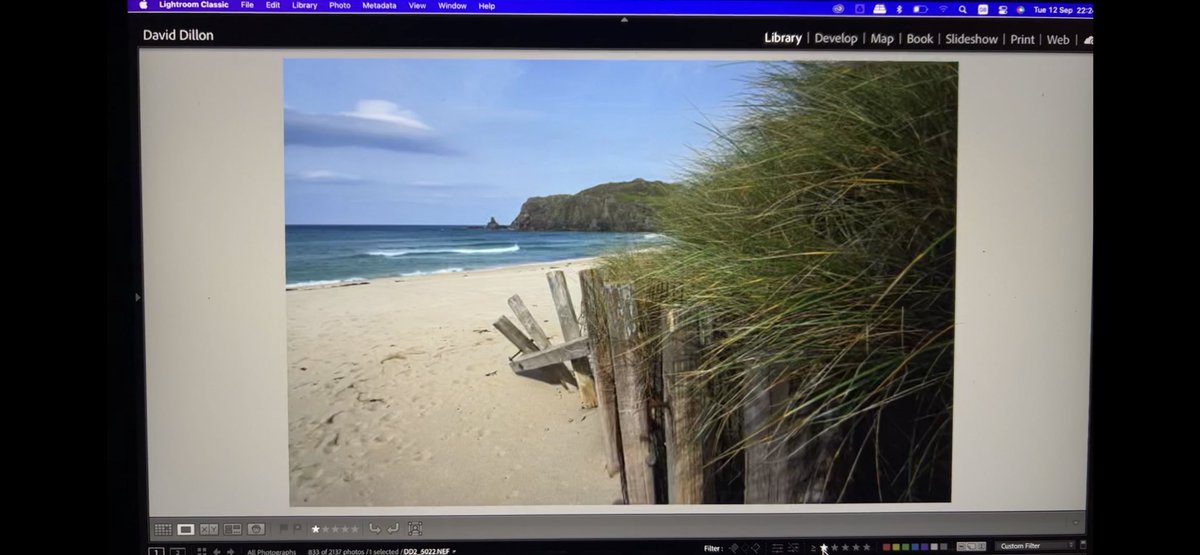1200x555 pixels.
Task: Click the David Dillon identity plate
Action: tap(178, 35)
